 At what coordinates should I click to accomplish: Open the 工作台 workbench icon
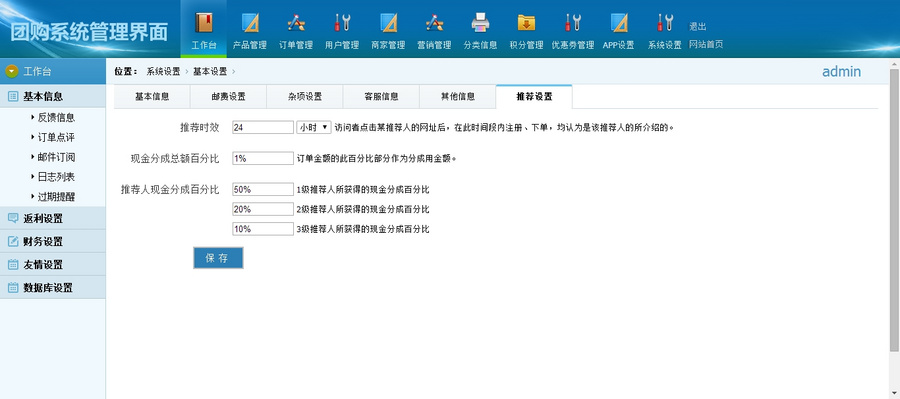tap(203, 23)
